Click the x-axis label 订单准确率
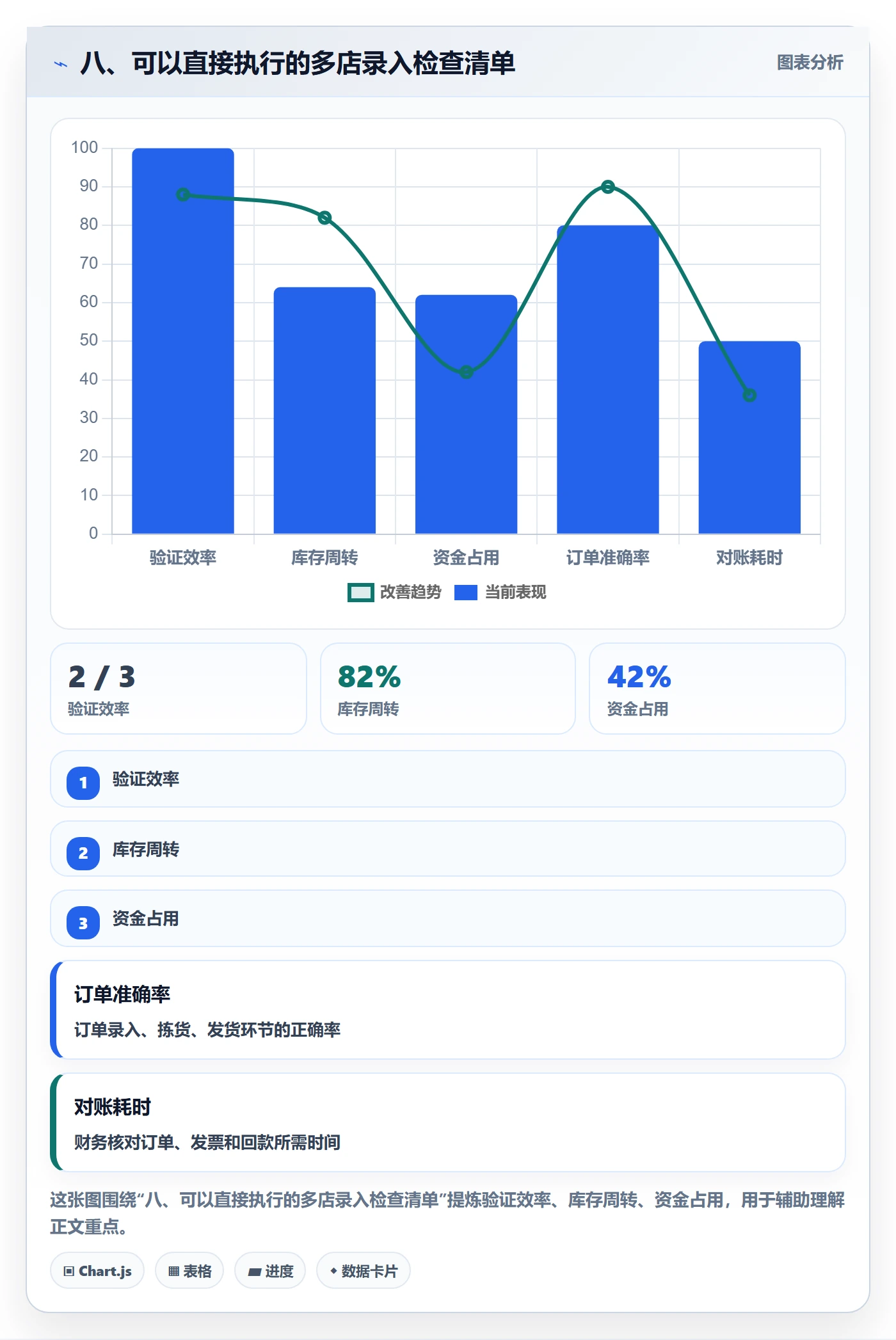 608,558
